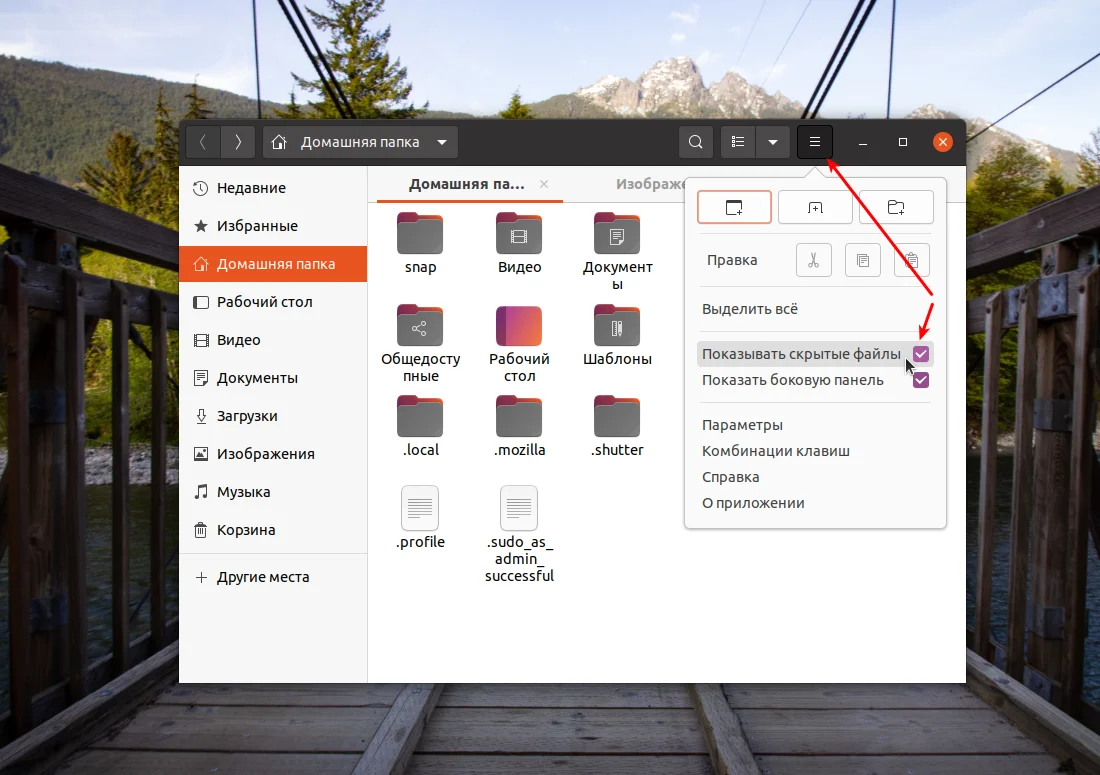Open the search in the file manager
The width and height of the screenshot is (1100, 775).
tap(696, 141)
